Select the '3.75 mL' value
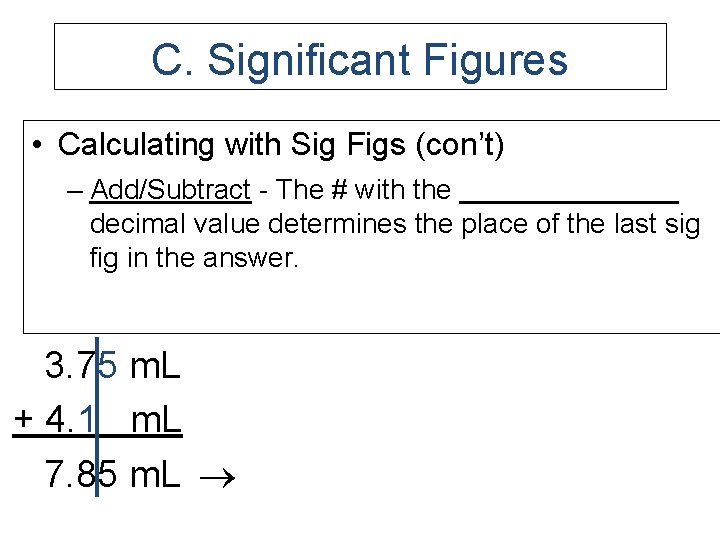Image resolution: width=720 pixels, height=540 pixels. click(112, 366)
